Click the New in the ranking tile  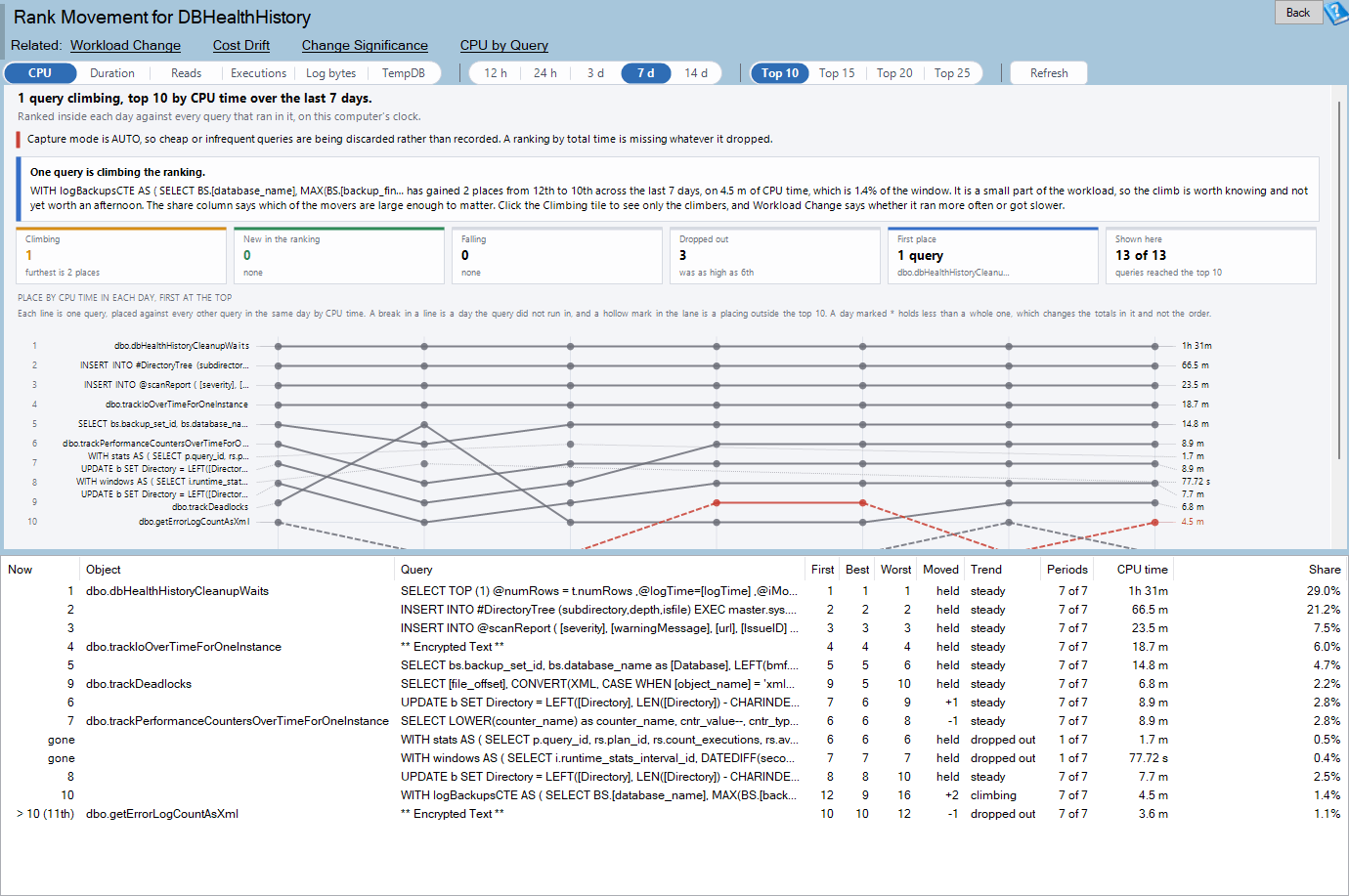[339, 256]
